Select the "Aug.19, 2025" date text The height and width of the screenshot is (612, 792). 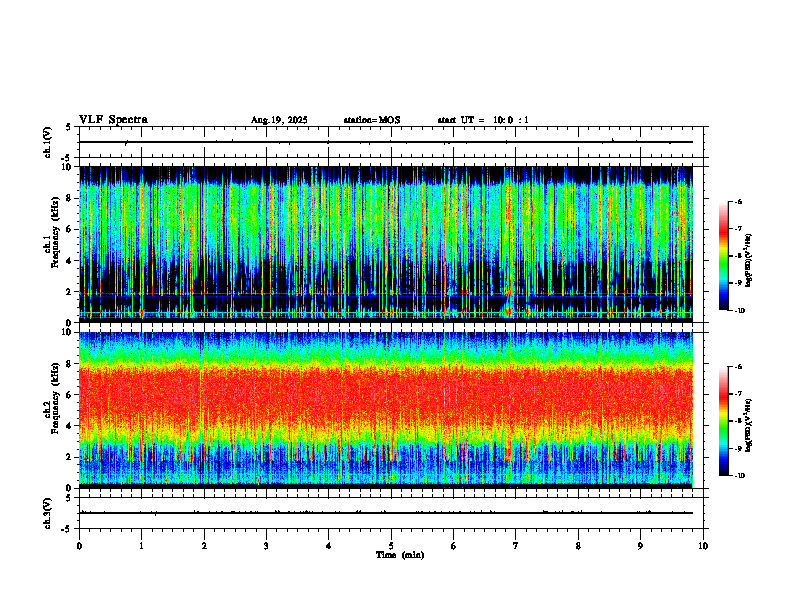pos(279,120)
